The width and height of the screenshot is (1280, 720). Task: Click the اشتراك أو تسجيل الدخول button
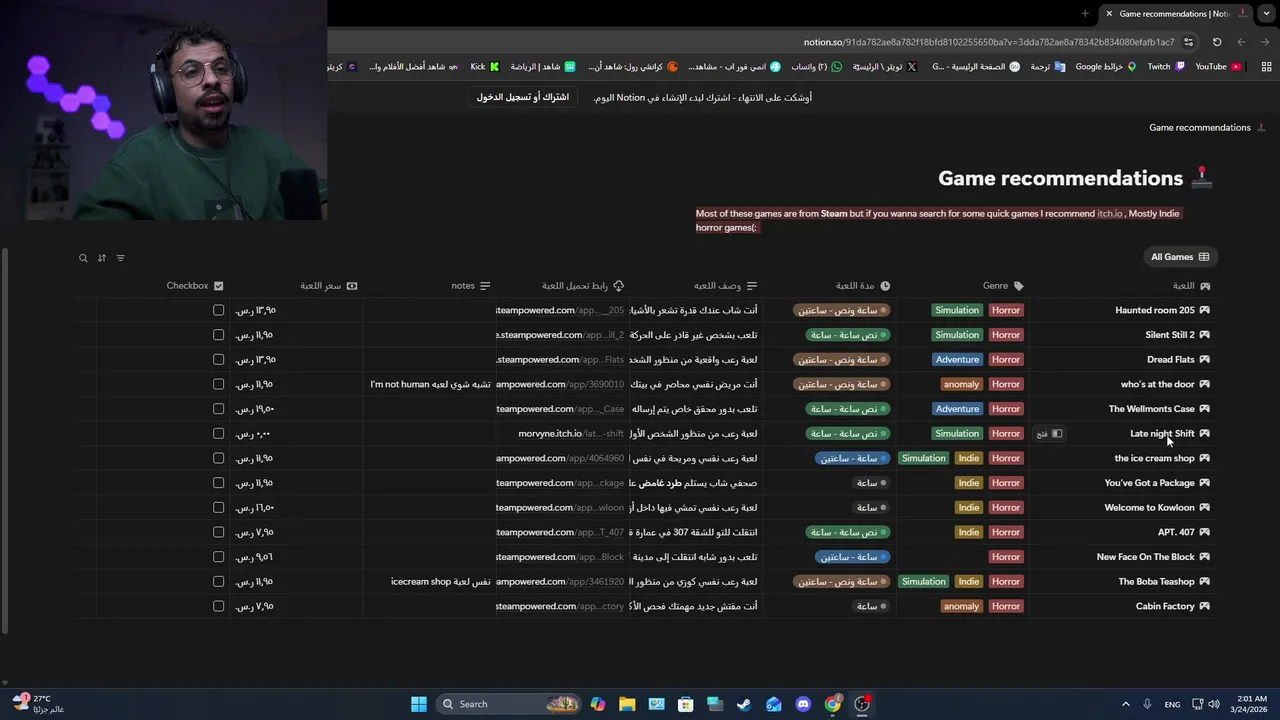click(523, 98)
